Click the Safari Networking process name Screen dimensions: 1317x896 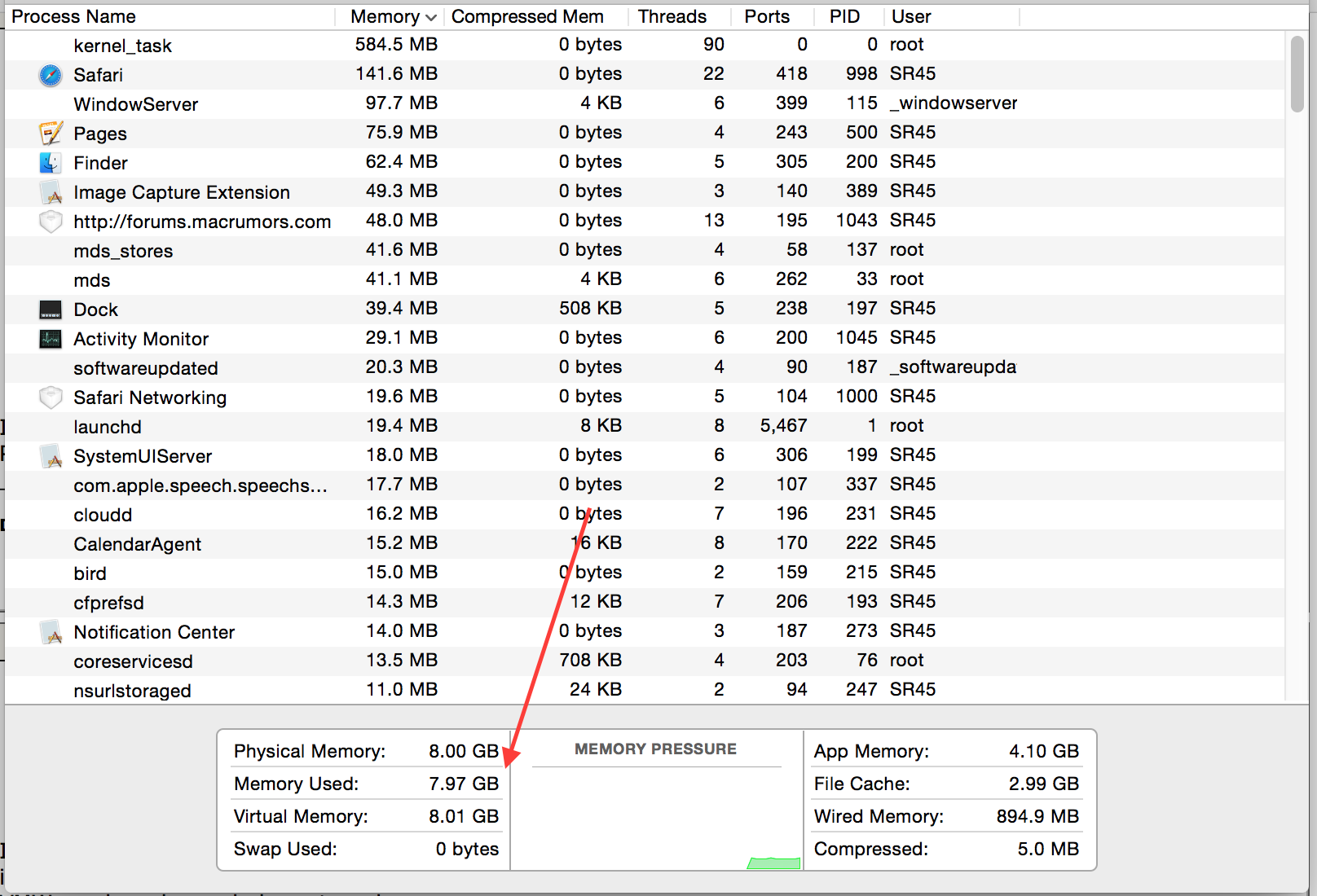click(x=150, y=397)
